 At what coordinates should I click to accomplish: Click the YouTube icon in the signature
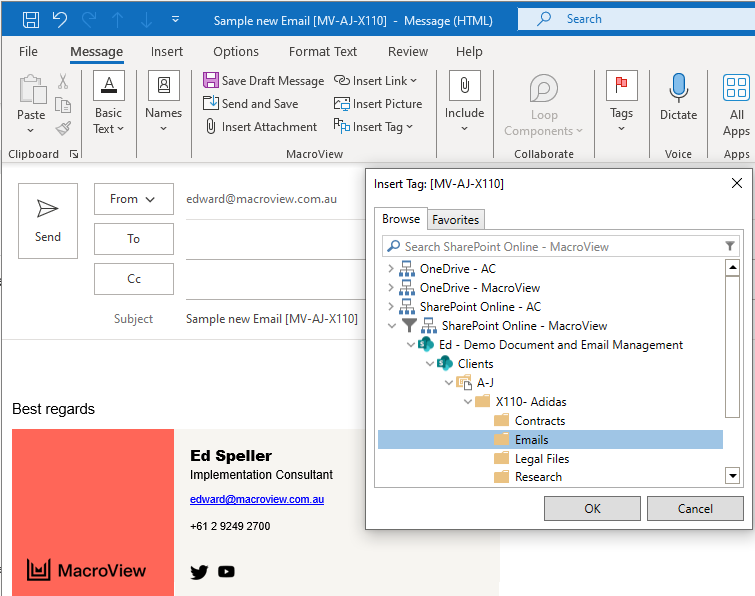[226, 571]
